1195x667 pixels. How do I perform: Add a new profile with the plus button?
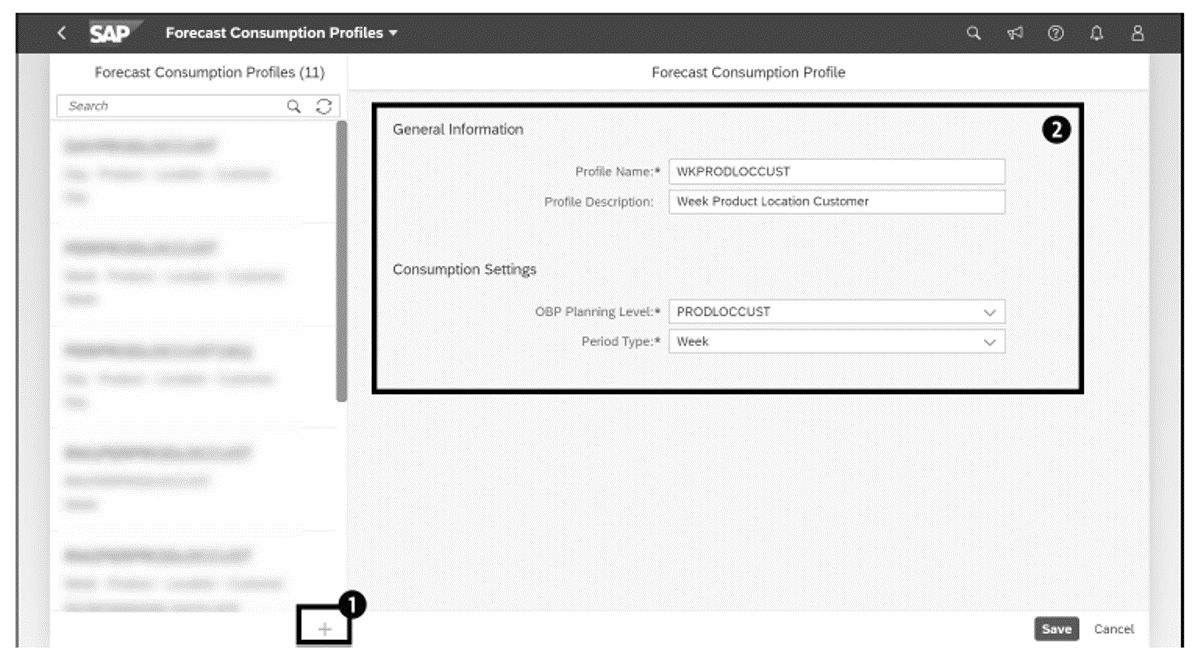(324, 629)
